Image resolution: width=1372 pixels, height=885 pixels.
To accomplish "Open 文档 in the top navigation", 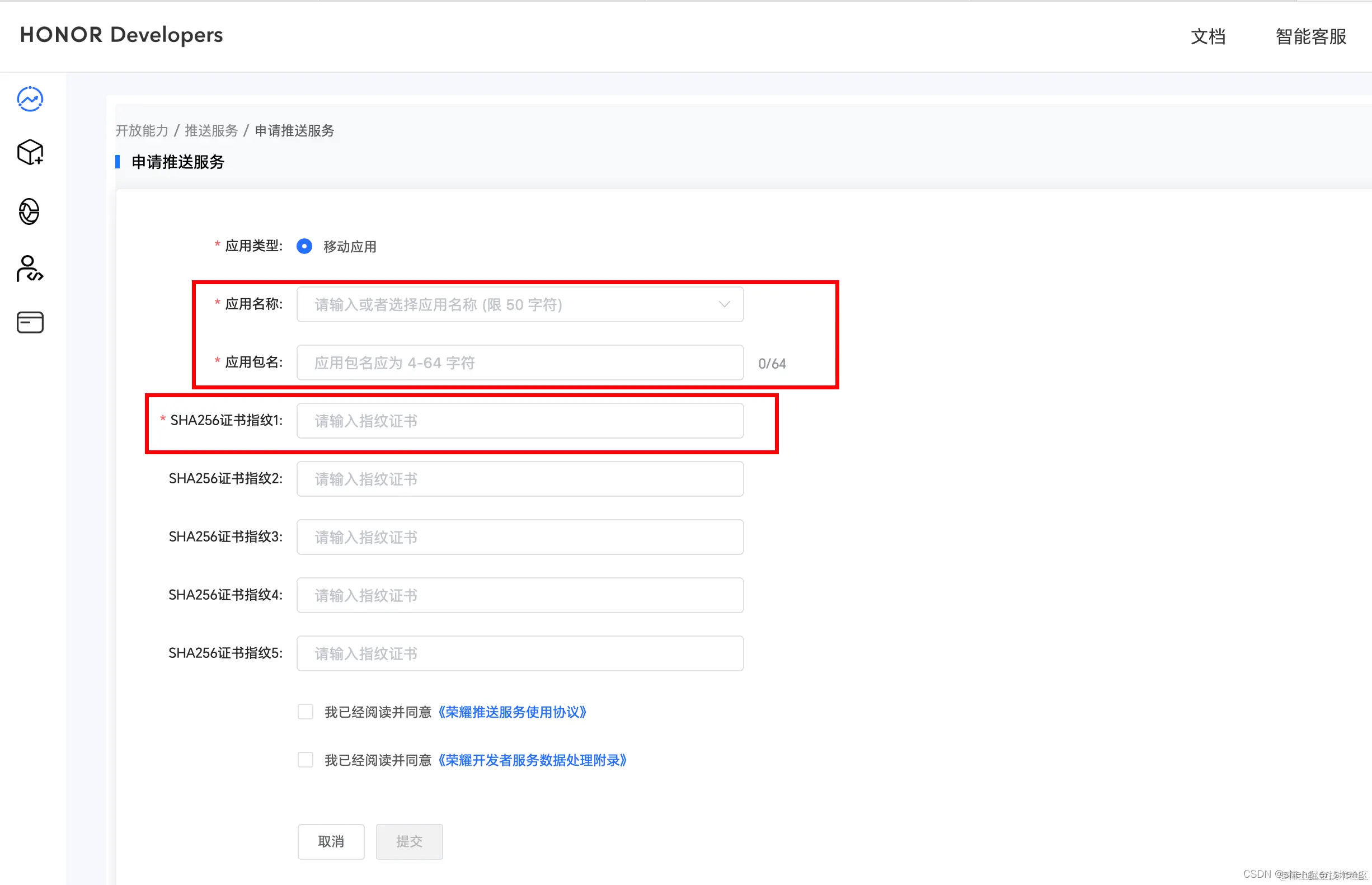I will [1207, 37].
